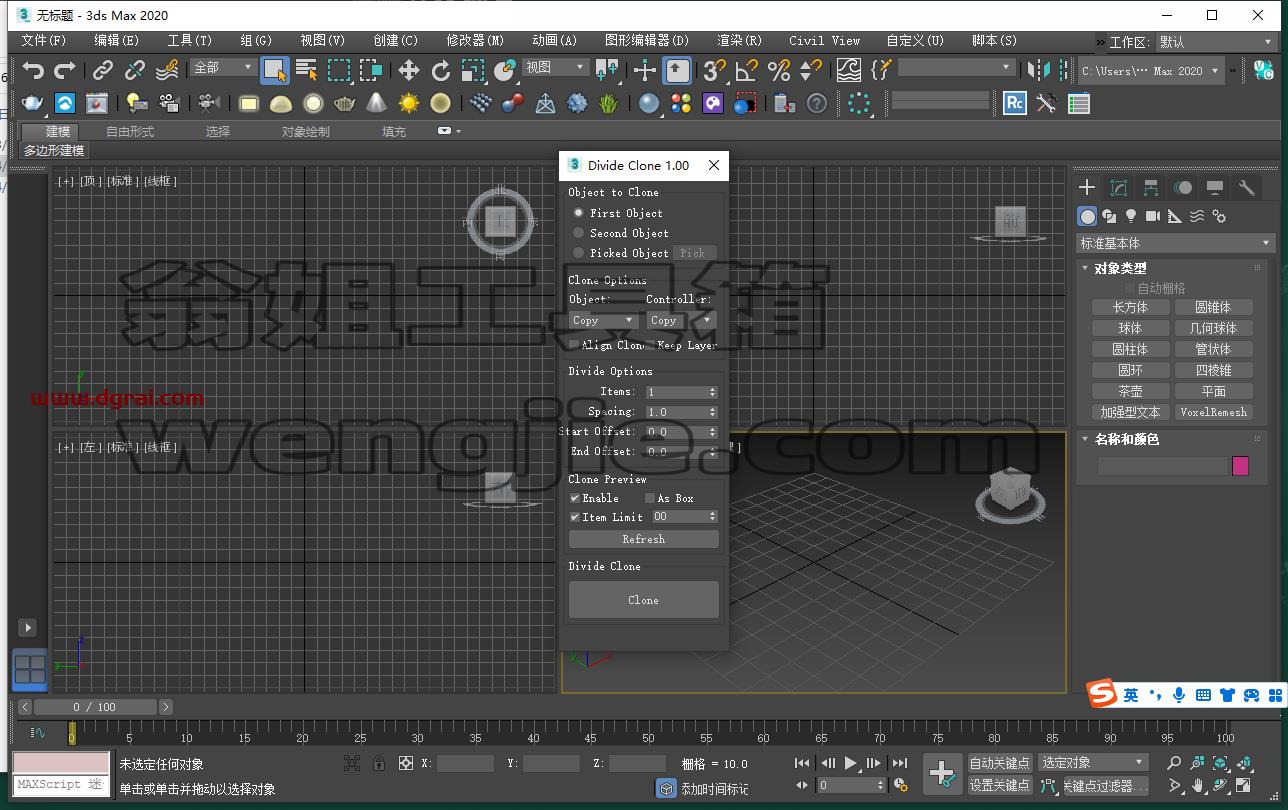The width and height of the screenshot is (1288, 810).
Task: Toggle Keep Layer checkbox
Action: [x=652, y=345]
